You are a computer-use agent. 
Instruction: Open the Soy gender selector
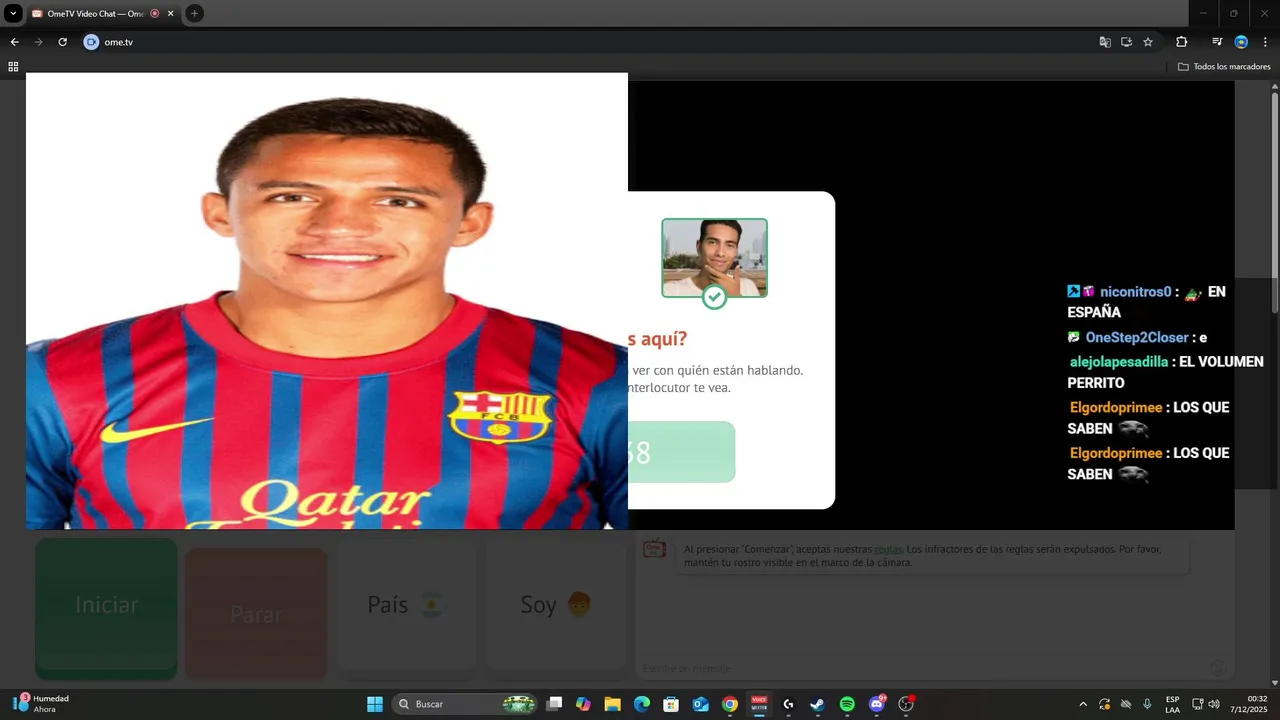click(556, 604)
